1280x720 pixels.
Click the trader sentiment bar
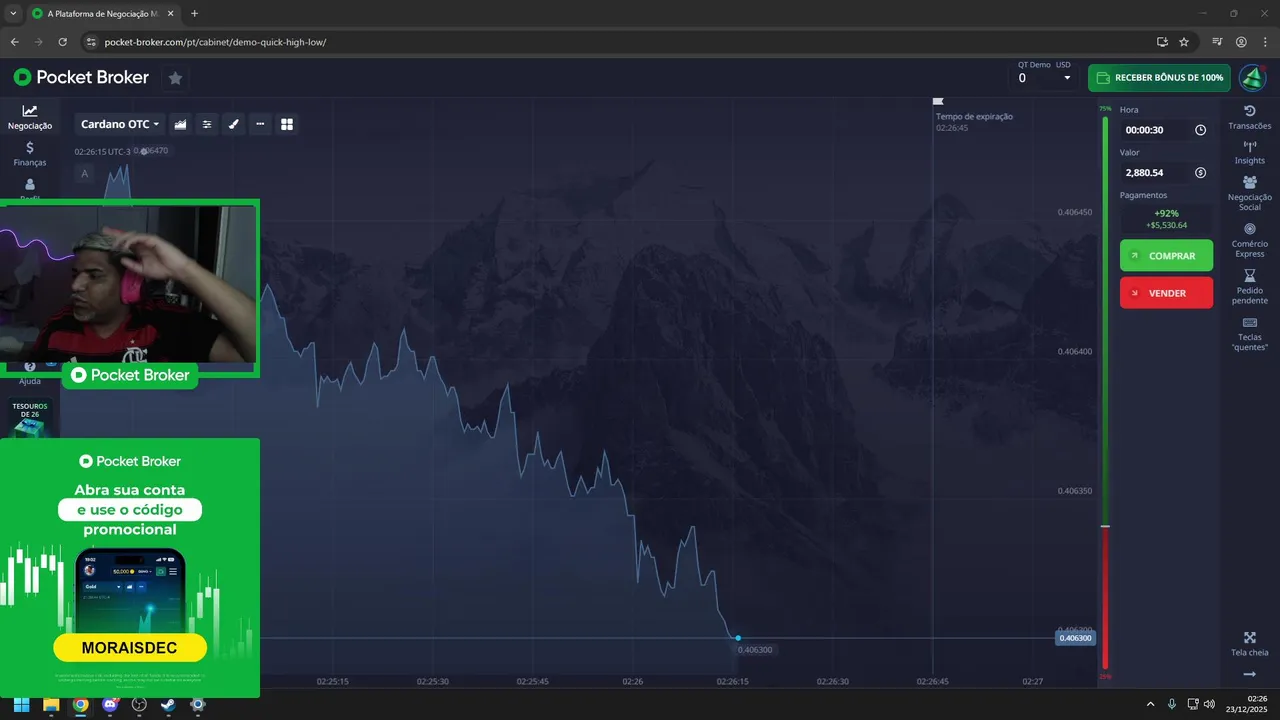1105,394
